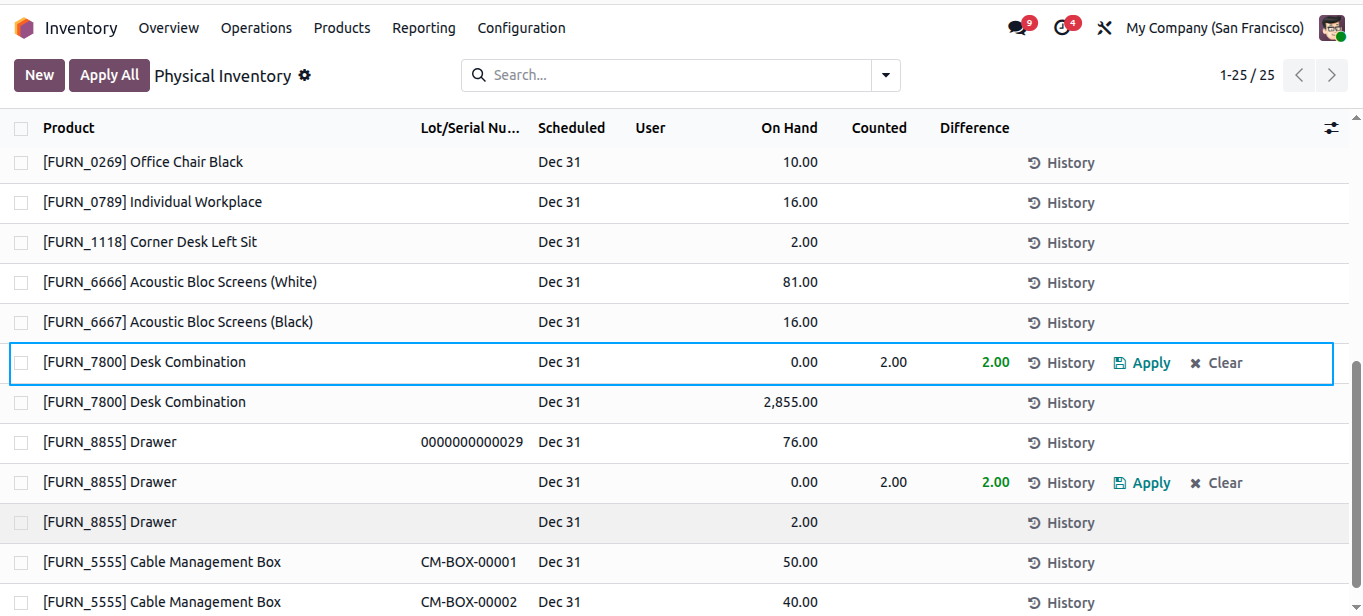Check the Desk Combination 2,855.00 row checkbox
Image resolution: width=1363 pixels, height=616 pixels.
point(21,402)
